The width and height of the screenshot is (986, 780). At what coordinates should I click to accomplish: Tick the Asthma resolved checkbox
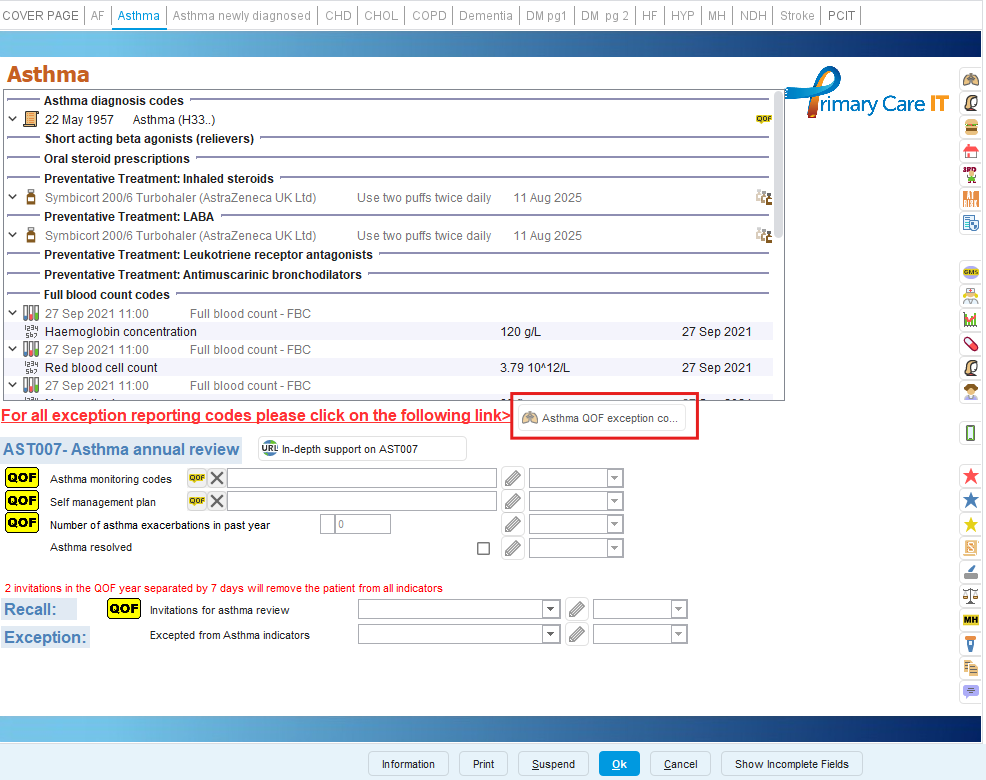(x=484, y=548)
